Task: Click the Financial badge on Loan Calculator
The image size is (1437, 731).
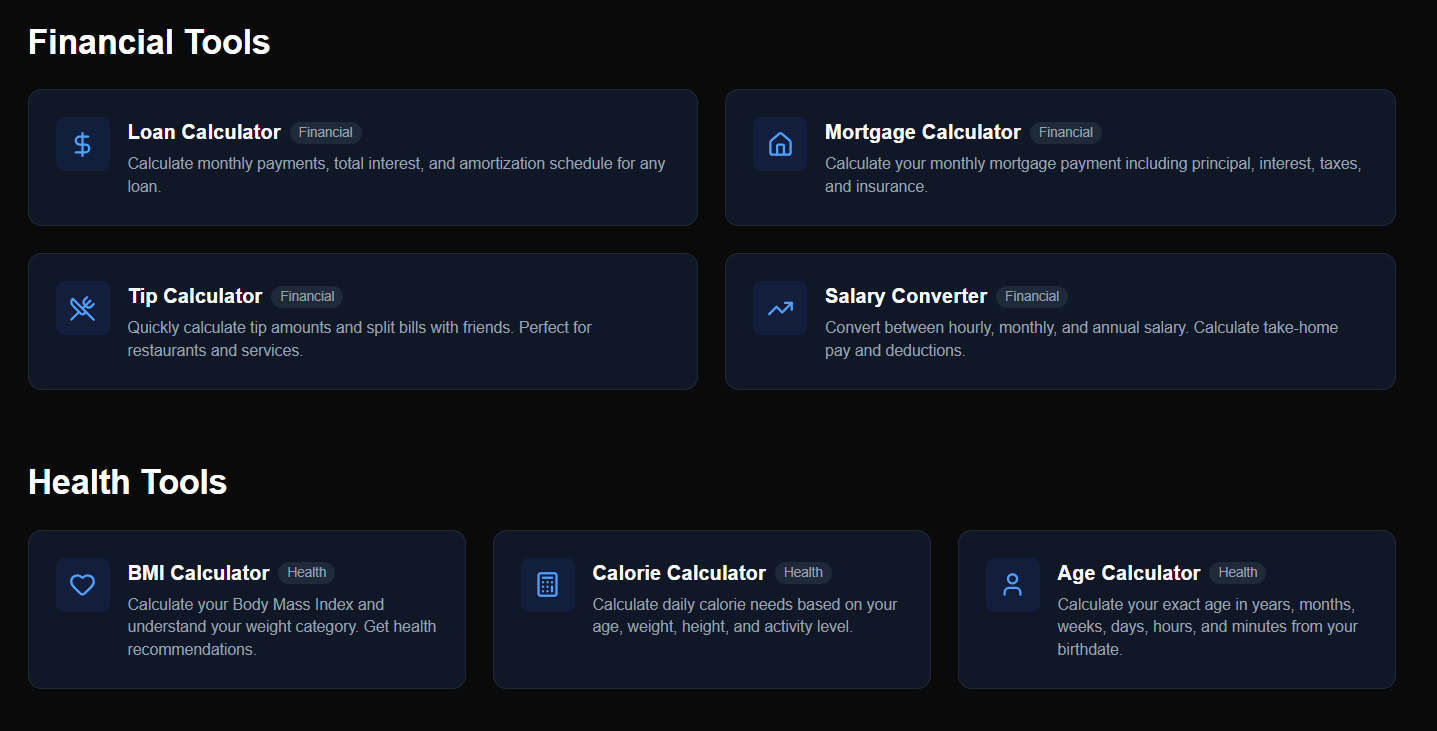Action: 326,132
